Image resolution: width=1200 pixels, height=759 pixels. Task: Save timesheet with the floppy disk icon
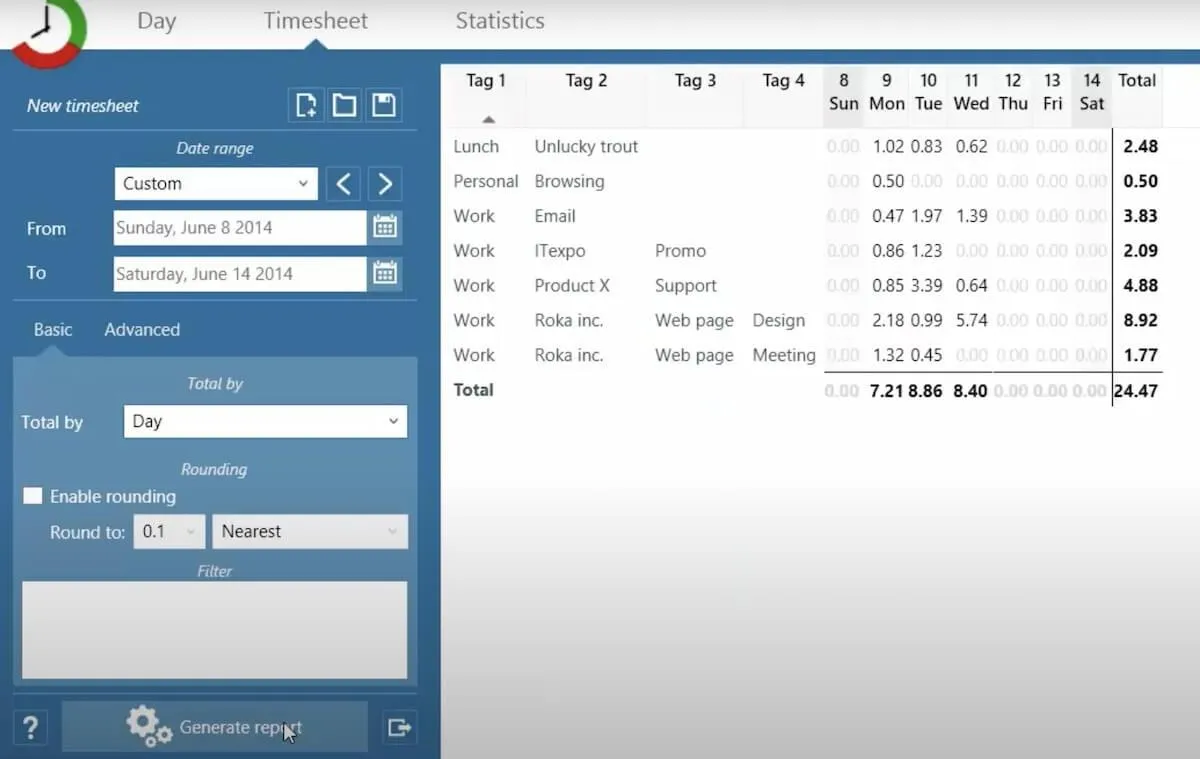(383, 105)
